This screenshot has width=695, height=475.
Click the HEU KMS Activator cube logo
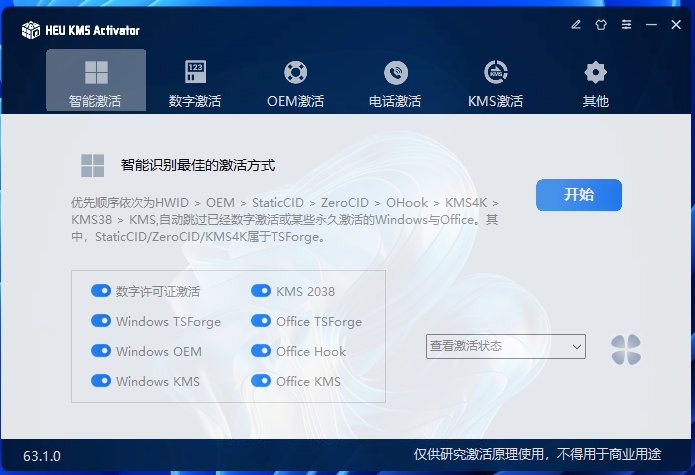(31, 30)
